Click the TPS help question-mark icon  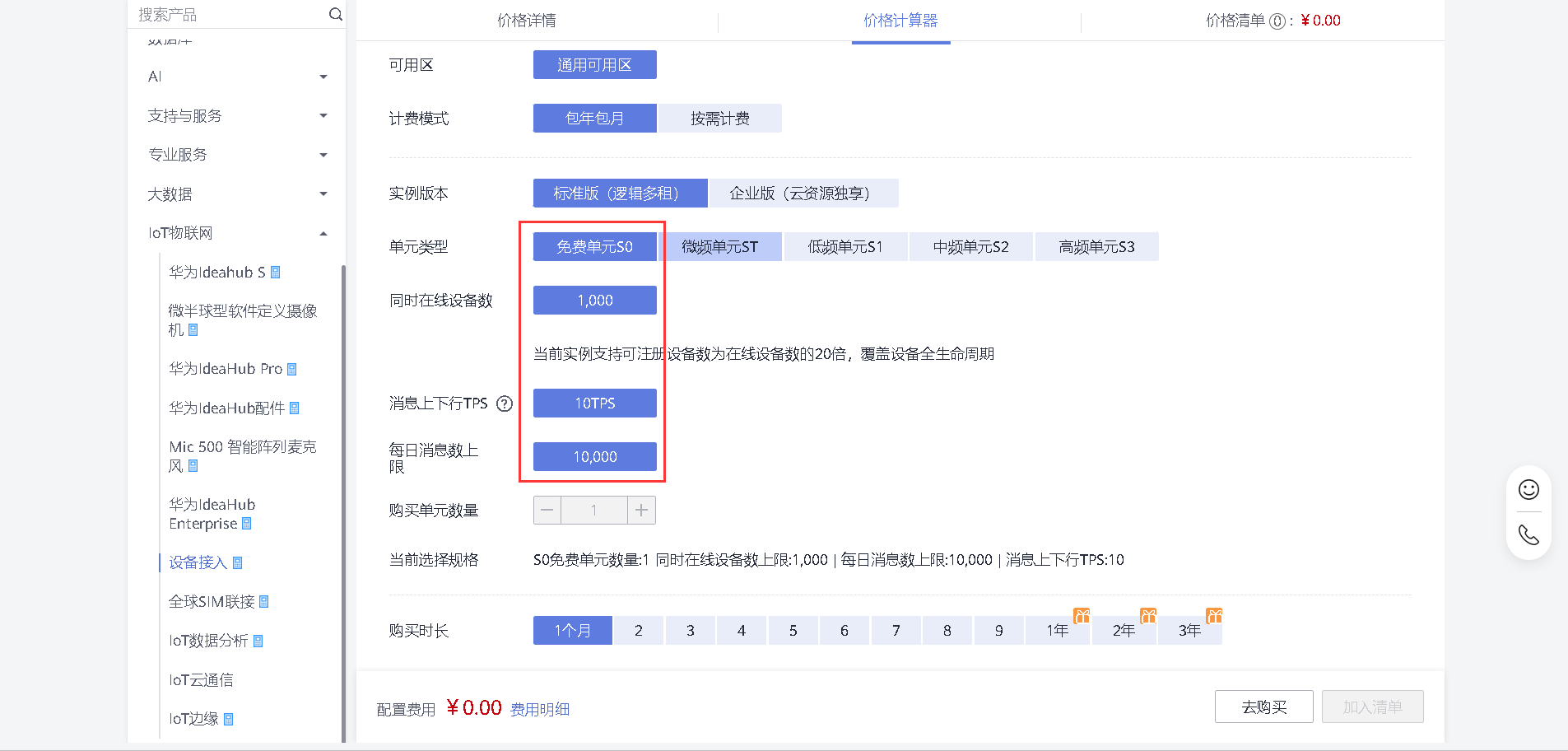(505, 403)
